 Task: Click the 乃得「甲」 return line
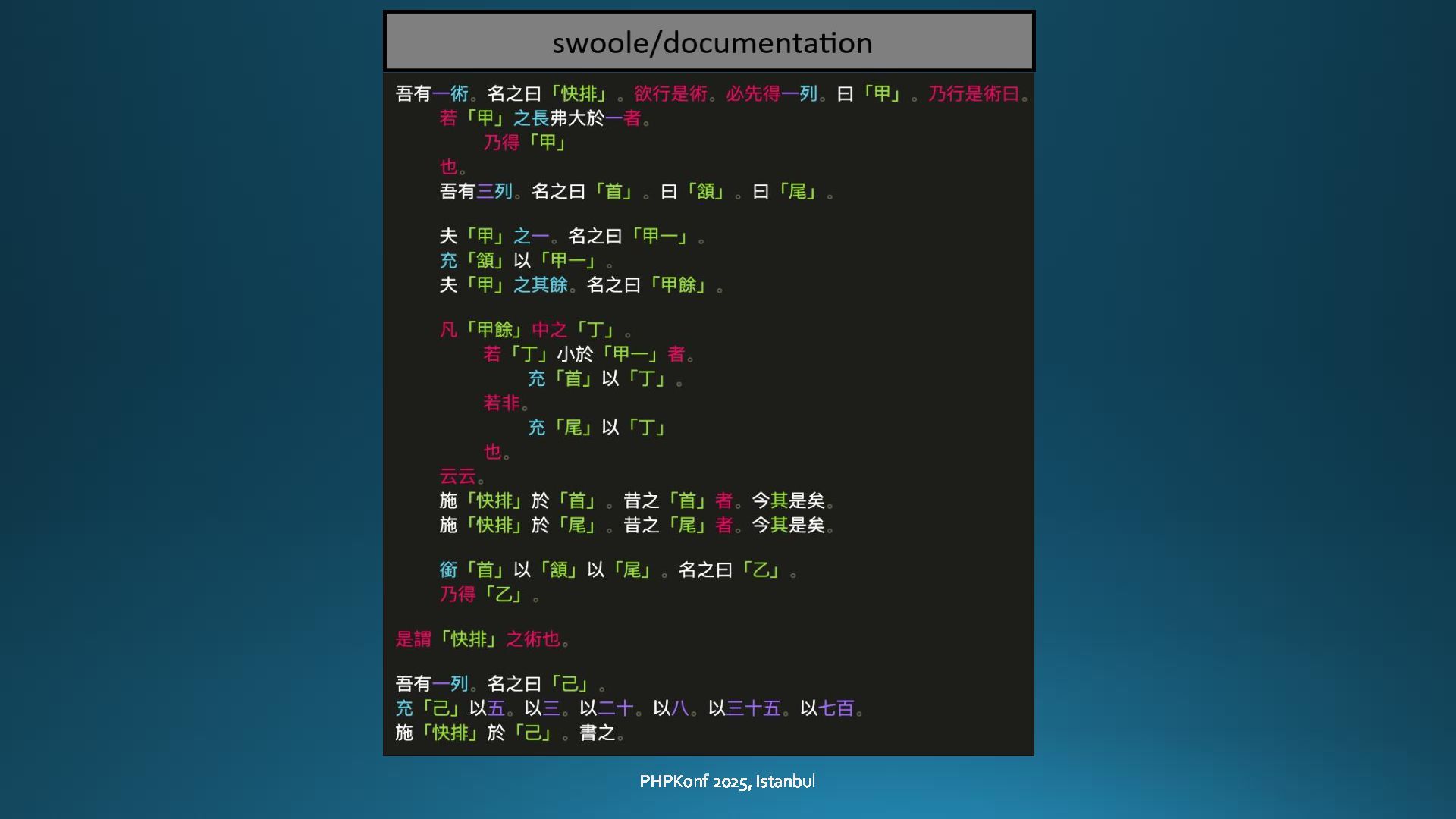tap(526, 143)
